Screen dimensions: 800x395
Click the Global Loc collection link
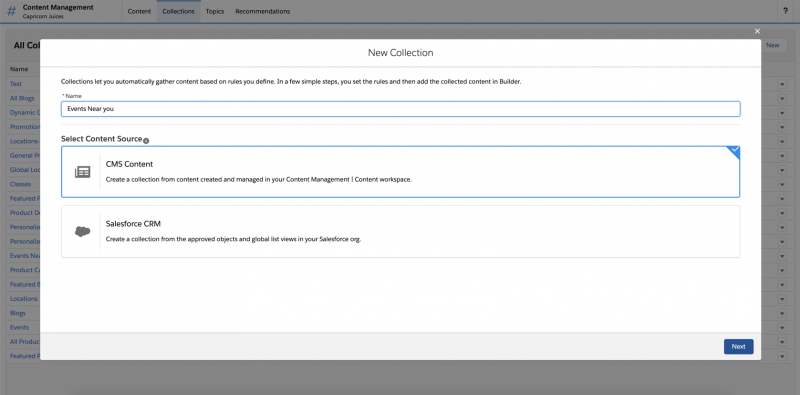(x=25, y=169)
